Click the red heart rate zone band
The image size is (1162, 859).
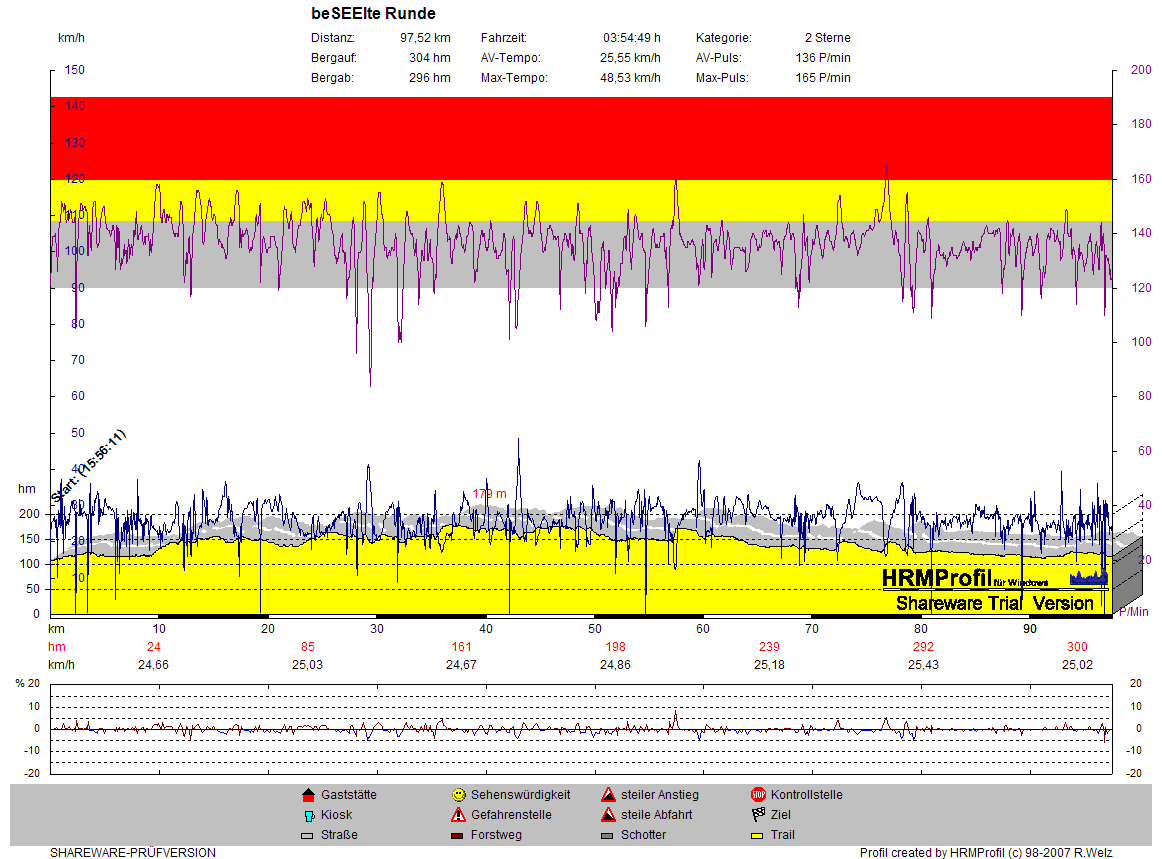(580, 138)
